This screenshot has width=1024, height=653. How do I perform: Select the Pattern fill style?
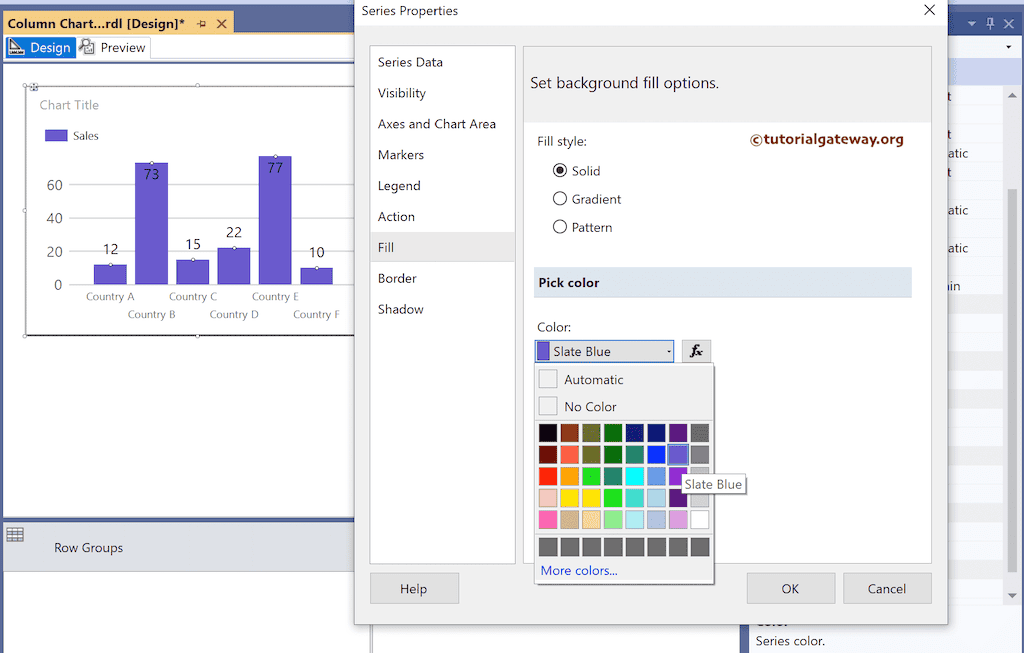coord(560,227)
